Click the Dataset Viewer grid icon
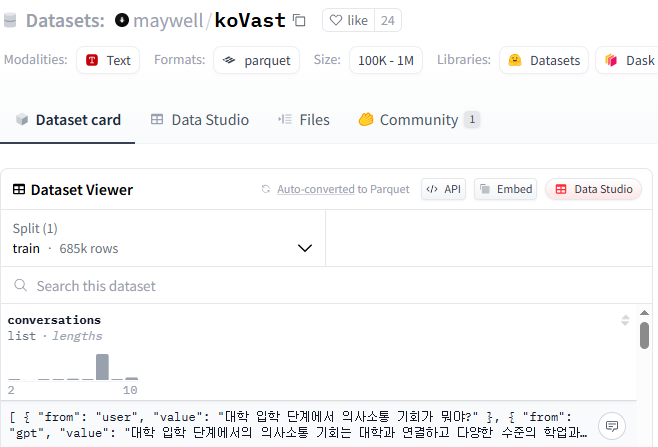Viewport: 658px width, 447px height. [x=19, y=189]
